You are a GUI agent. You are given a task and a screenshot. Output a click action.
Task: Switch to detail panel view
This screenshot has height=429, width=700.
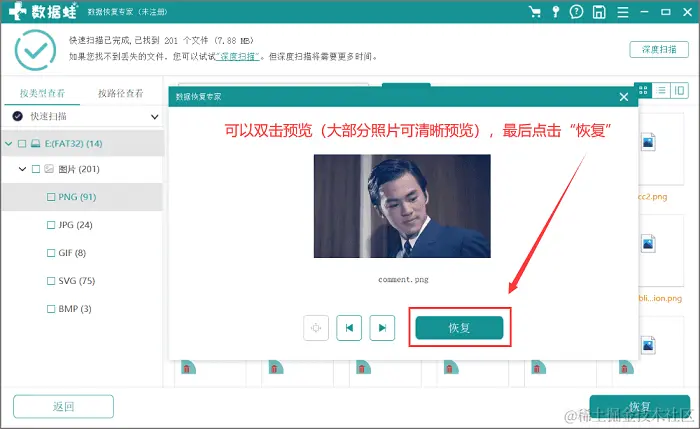tap(679, 91)
